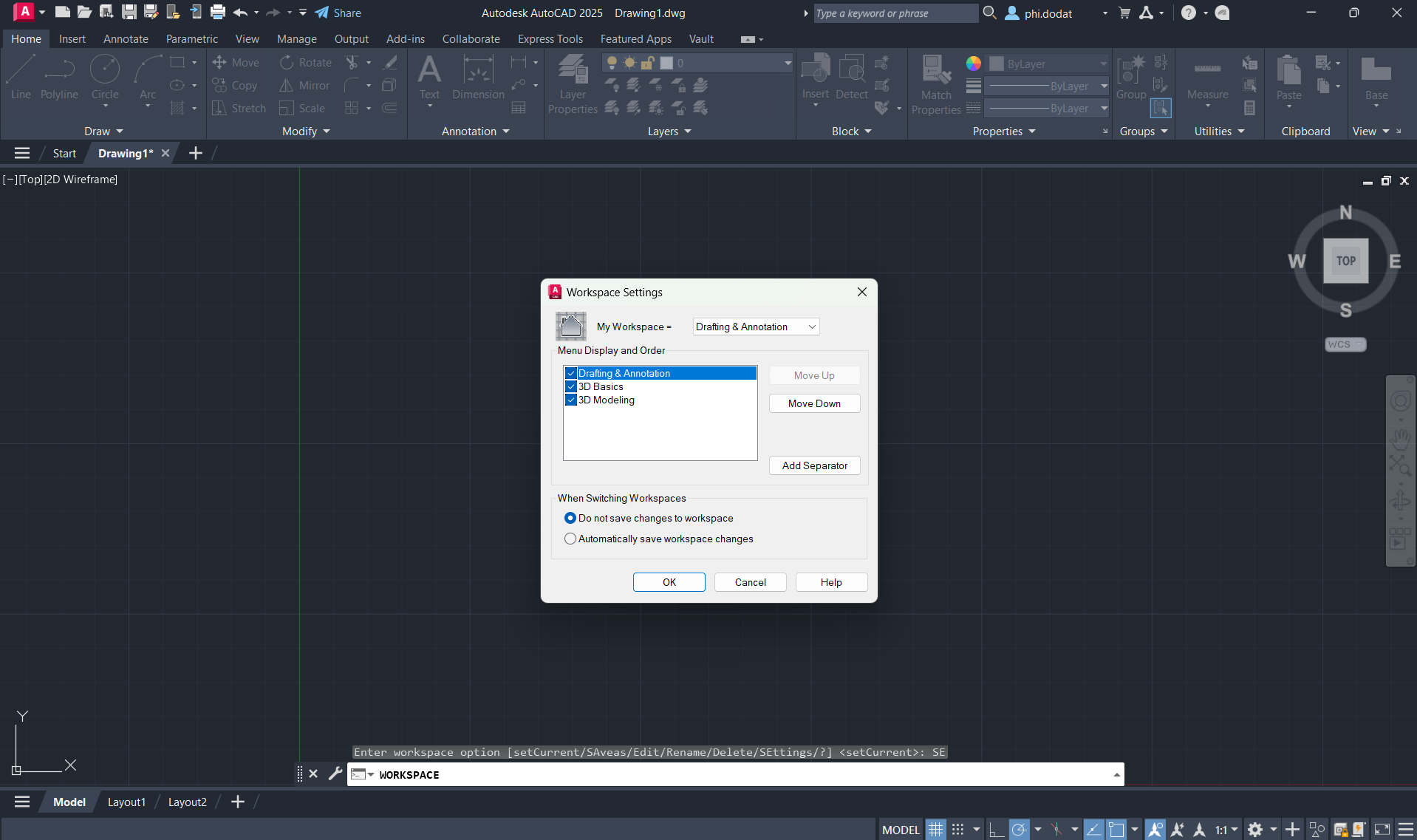Click the object color wheel swatch
Screen dimensions: 1417x840
(973, 64)
